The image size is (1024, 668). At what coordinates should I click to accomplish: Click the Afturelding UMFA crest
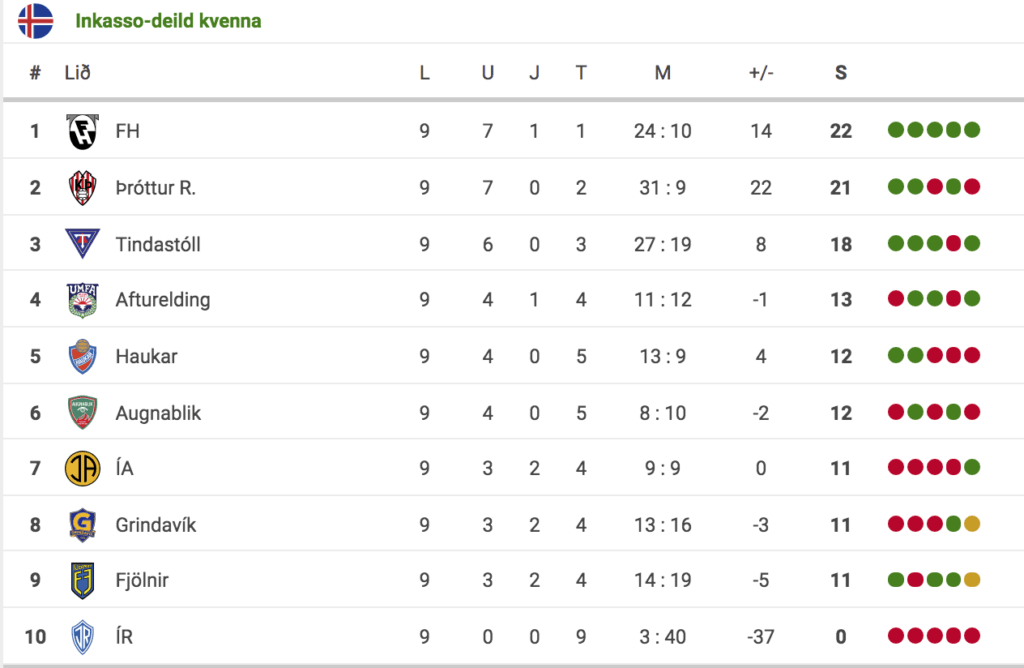pos(82,300)
